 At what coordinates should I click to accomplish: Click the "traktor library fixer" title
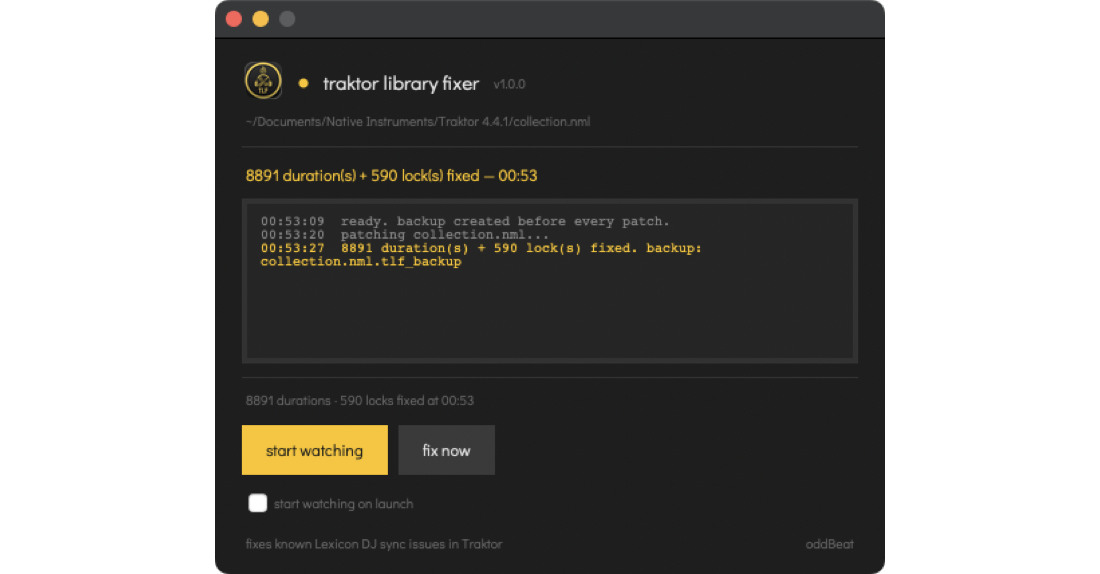(401, 84)
